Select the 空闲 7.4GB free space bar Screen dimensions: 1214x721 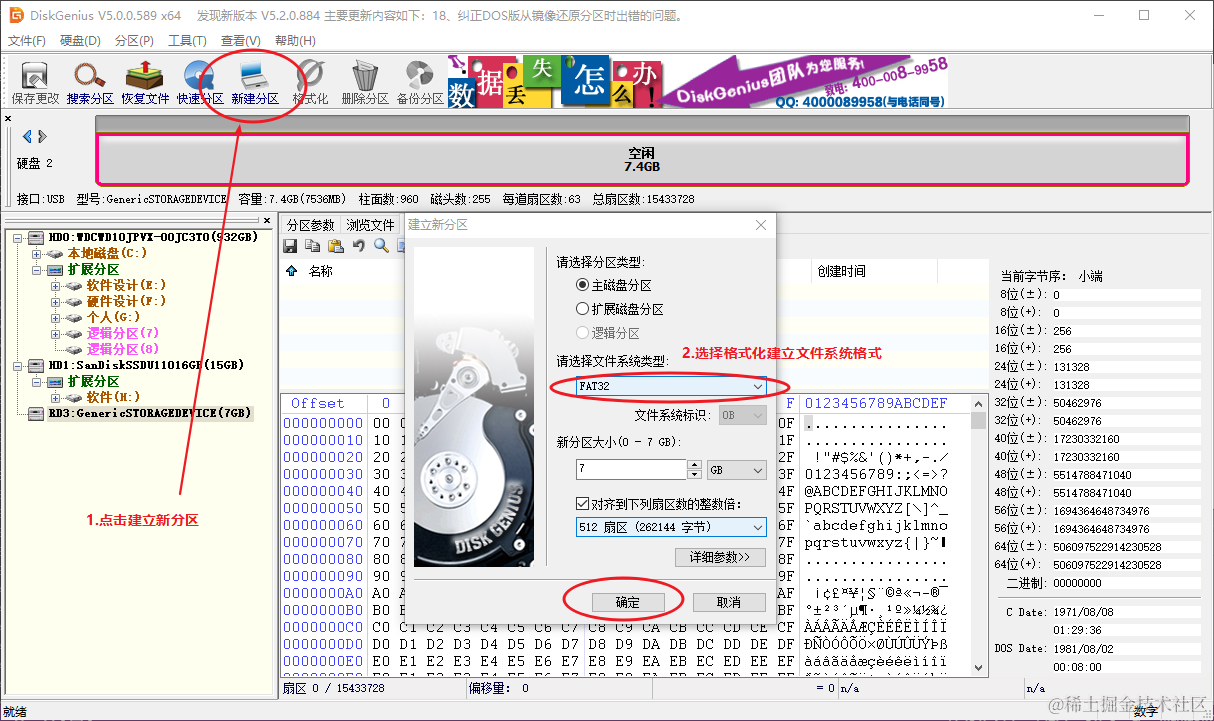point(642,159)
